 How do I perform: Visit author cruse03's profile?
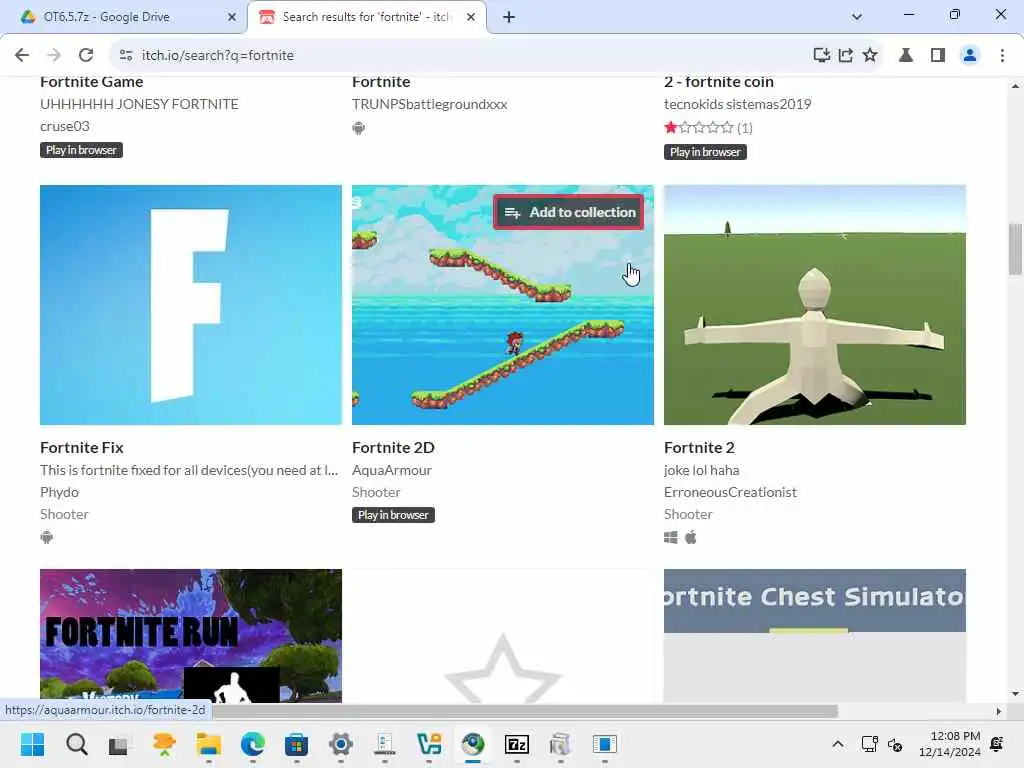click(x=65, y=126)
